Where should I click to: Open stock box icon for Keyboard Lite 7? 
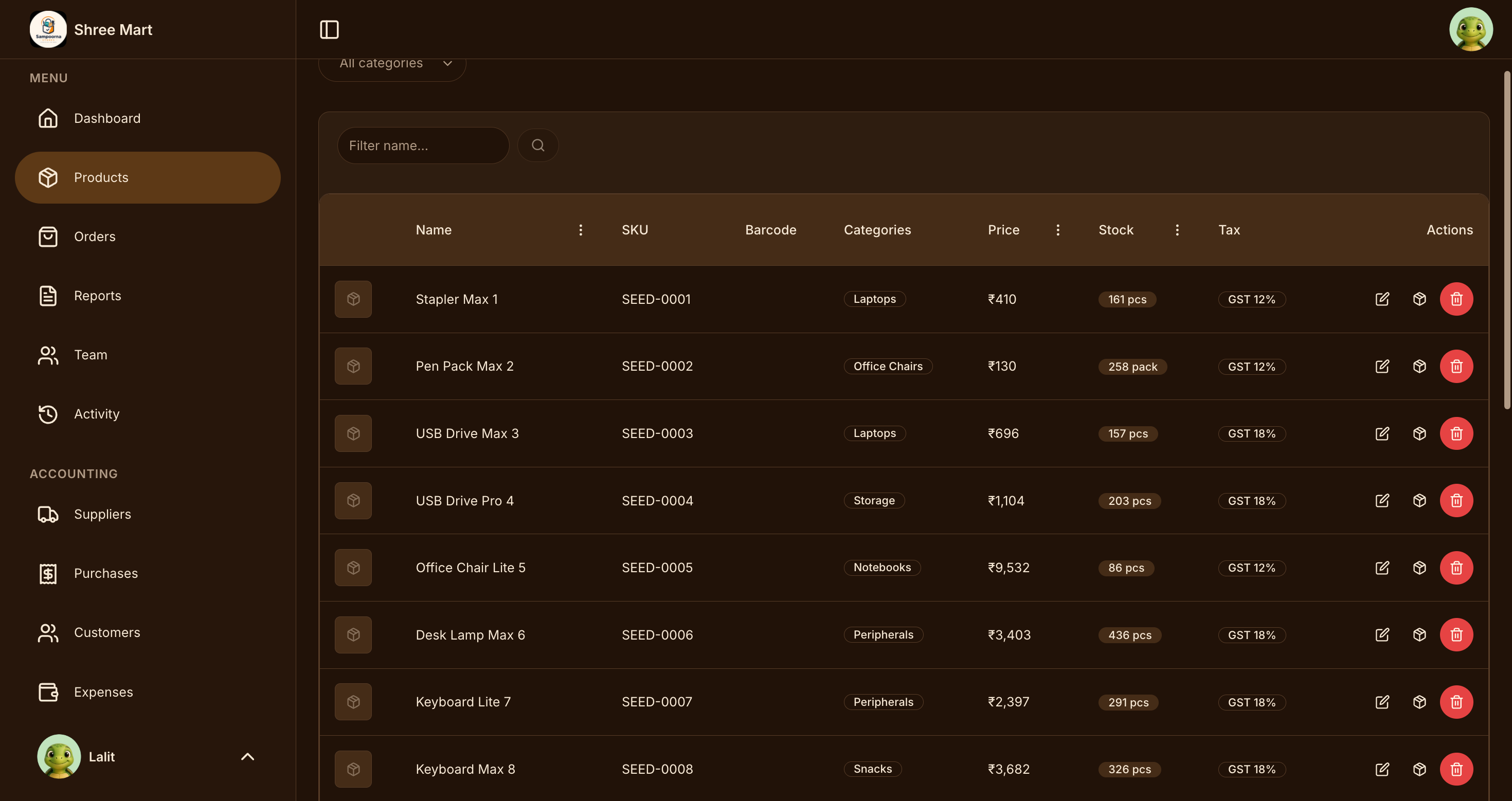(x=1419, y=702)
